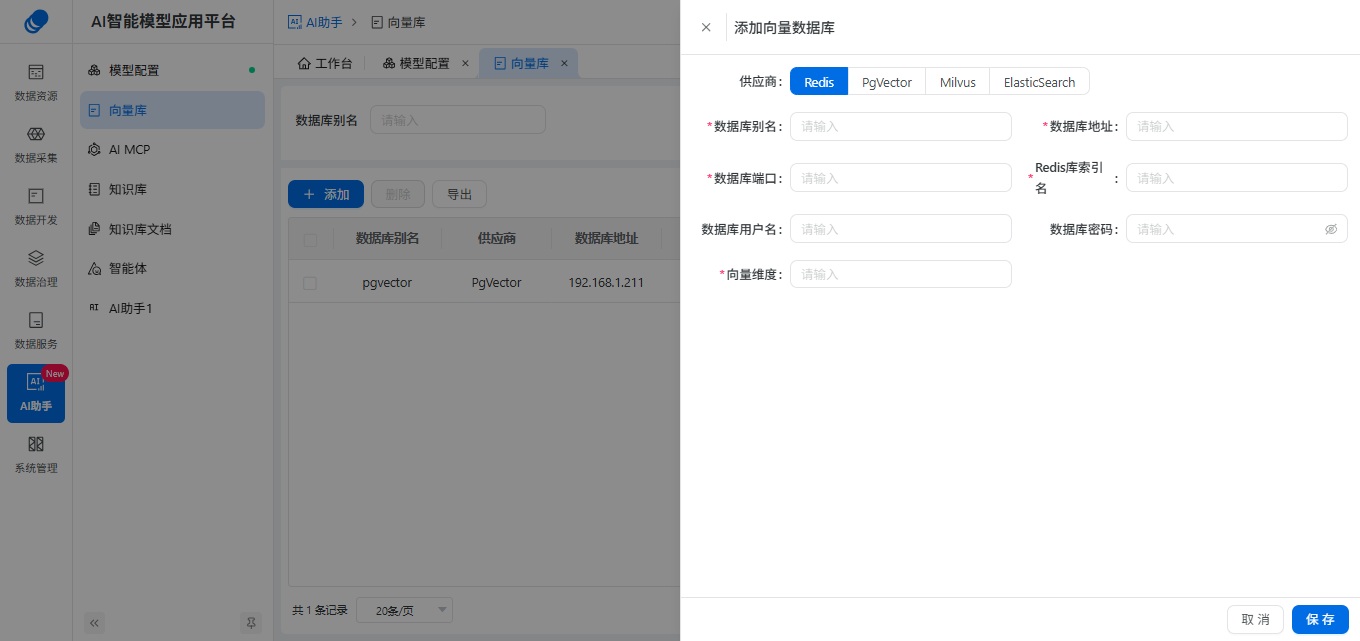Toggle password visibility eye icon

1331,229
